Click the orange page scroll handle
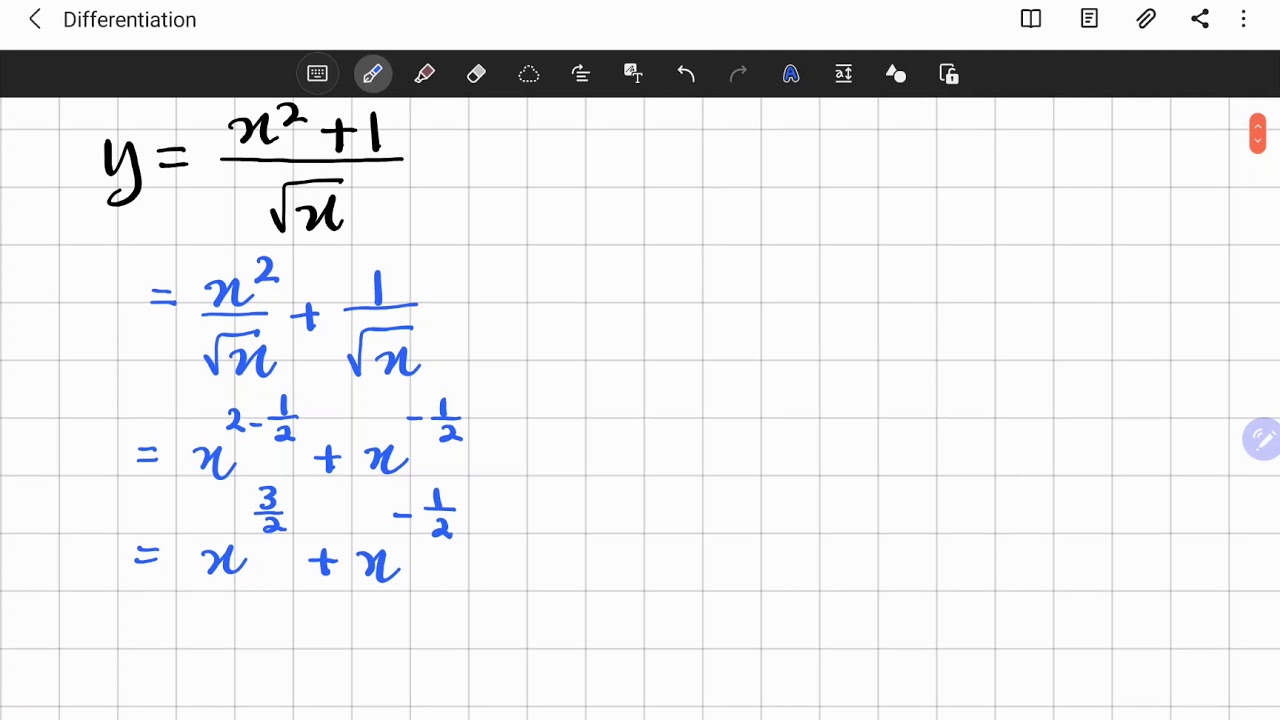This screenshot has height=720, width=1280. [1257, 134]
